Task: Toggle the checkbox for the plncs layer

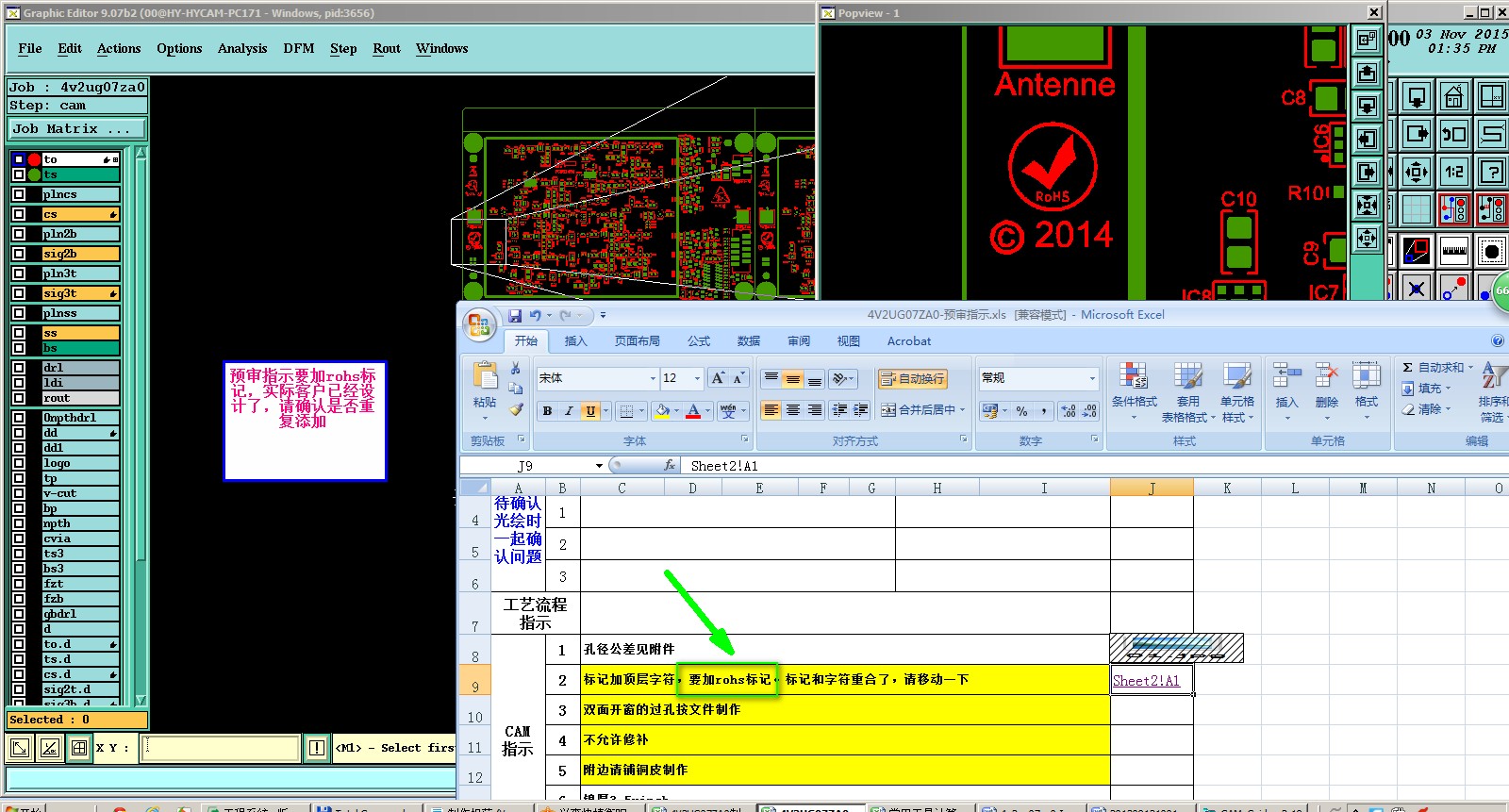Action: coord(19,194)
